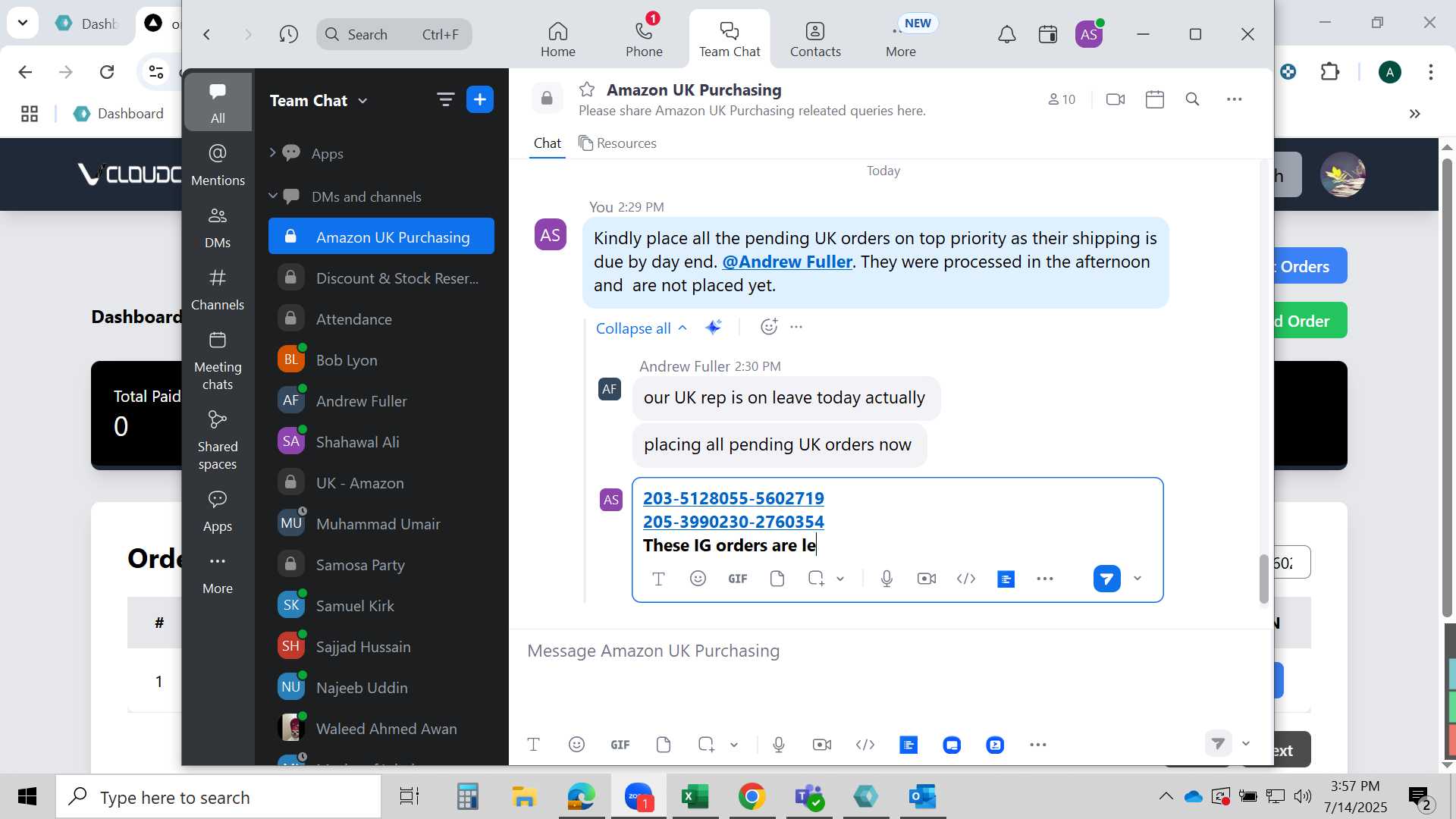Click the blue new chat plus button
Screen dimensions: 1456x819
click(480, 99)
